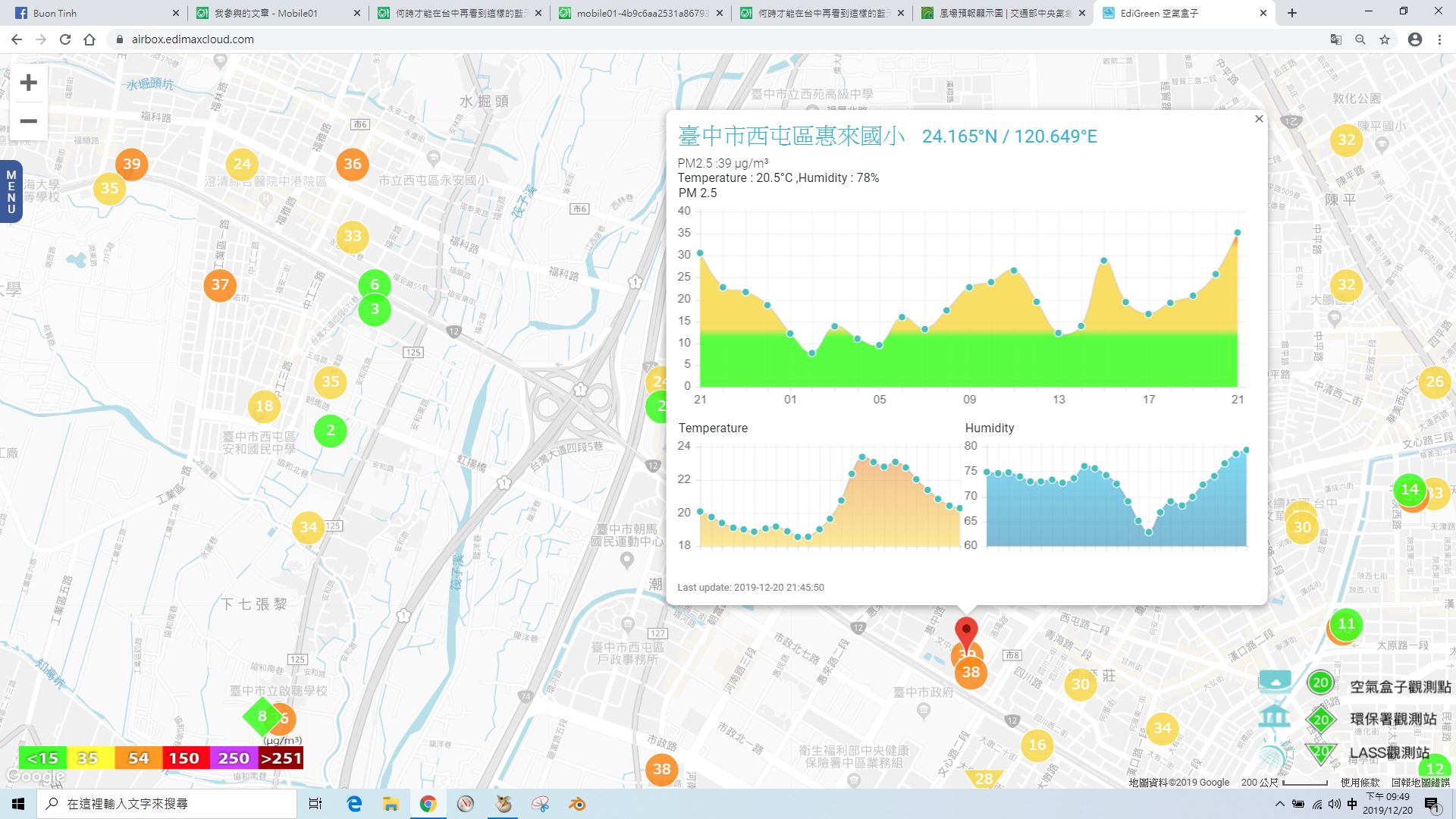This screenshot has width=1456, height=819.
Task: Select the yellow triangle 28 LASS marker
Action: 984,778
